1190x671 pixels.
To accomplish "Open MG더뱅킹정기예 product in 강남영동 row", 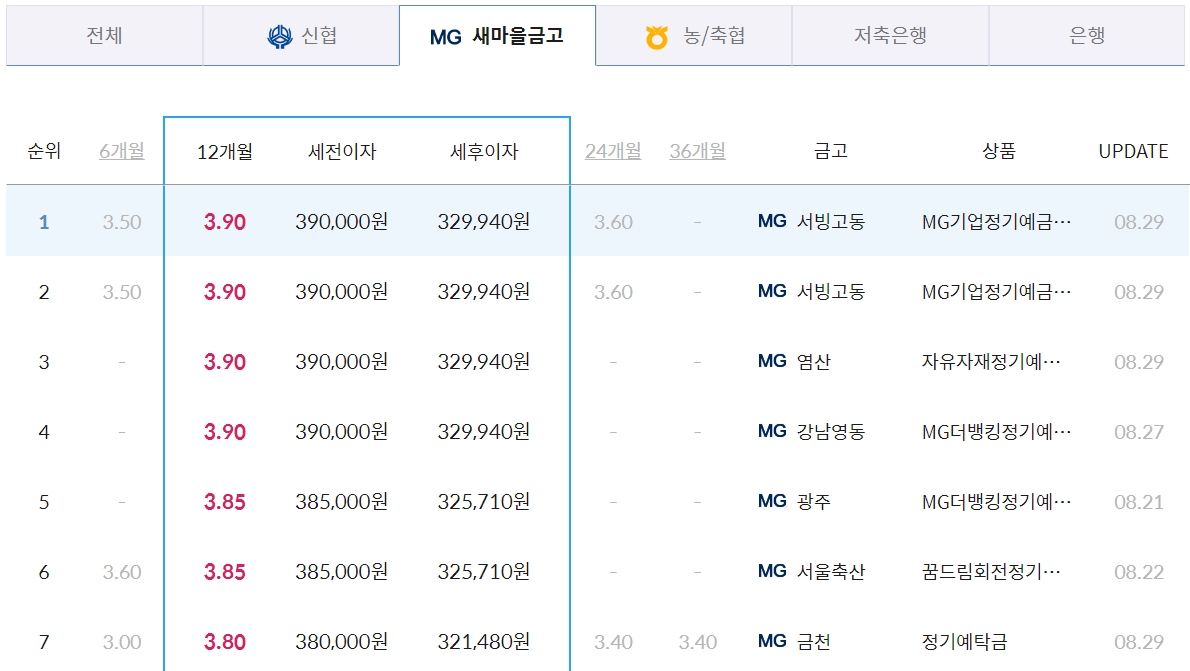I will click(996, 431).
